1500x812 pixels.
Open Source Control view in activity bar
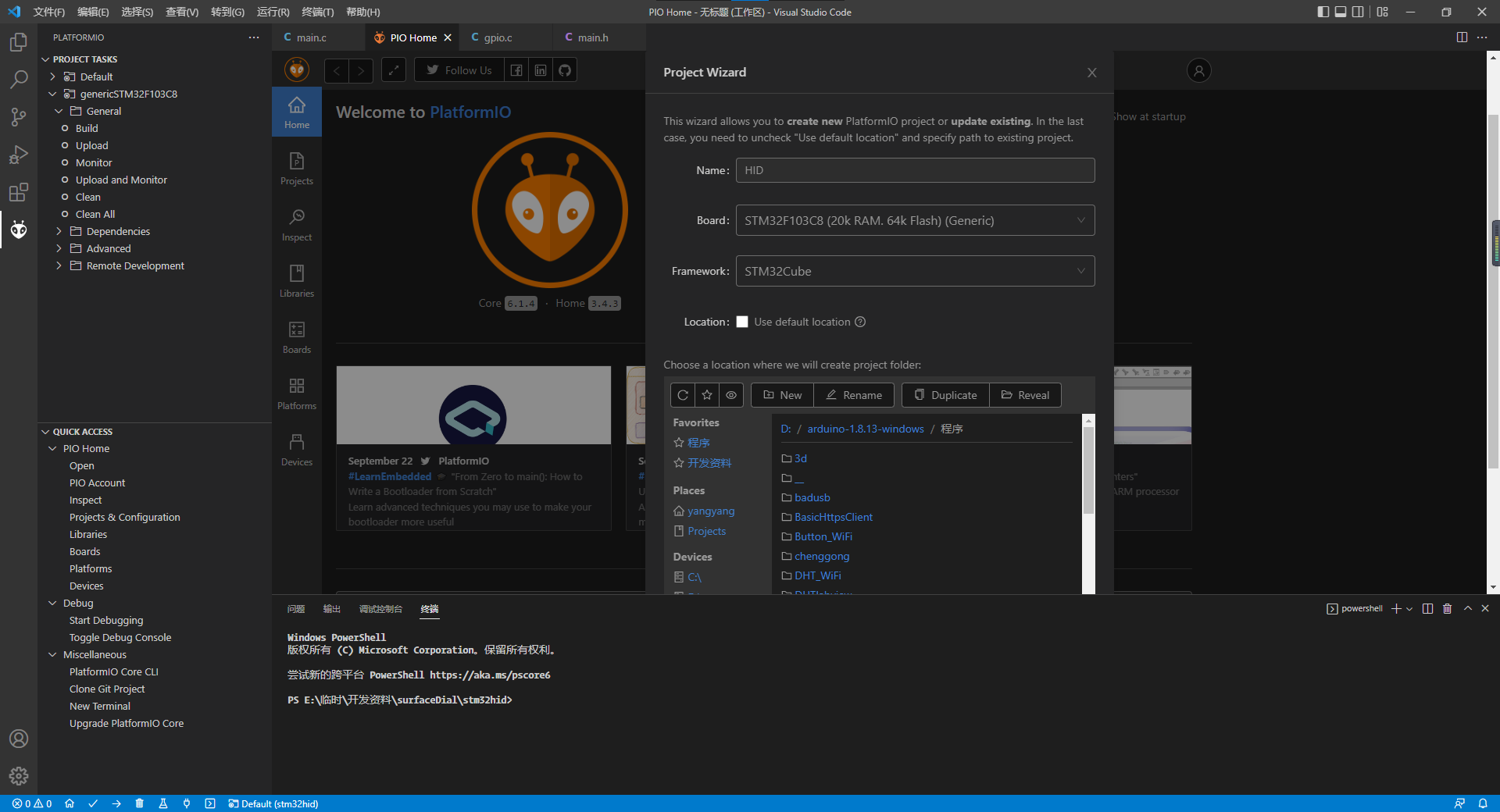(x=19, y=117)
